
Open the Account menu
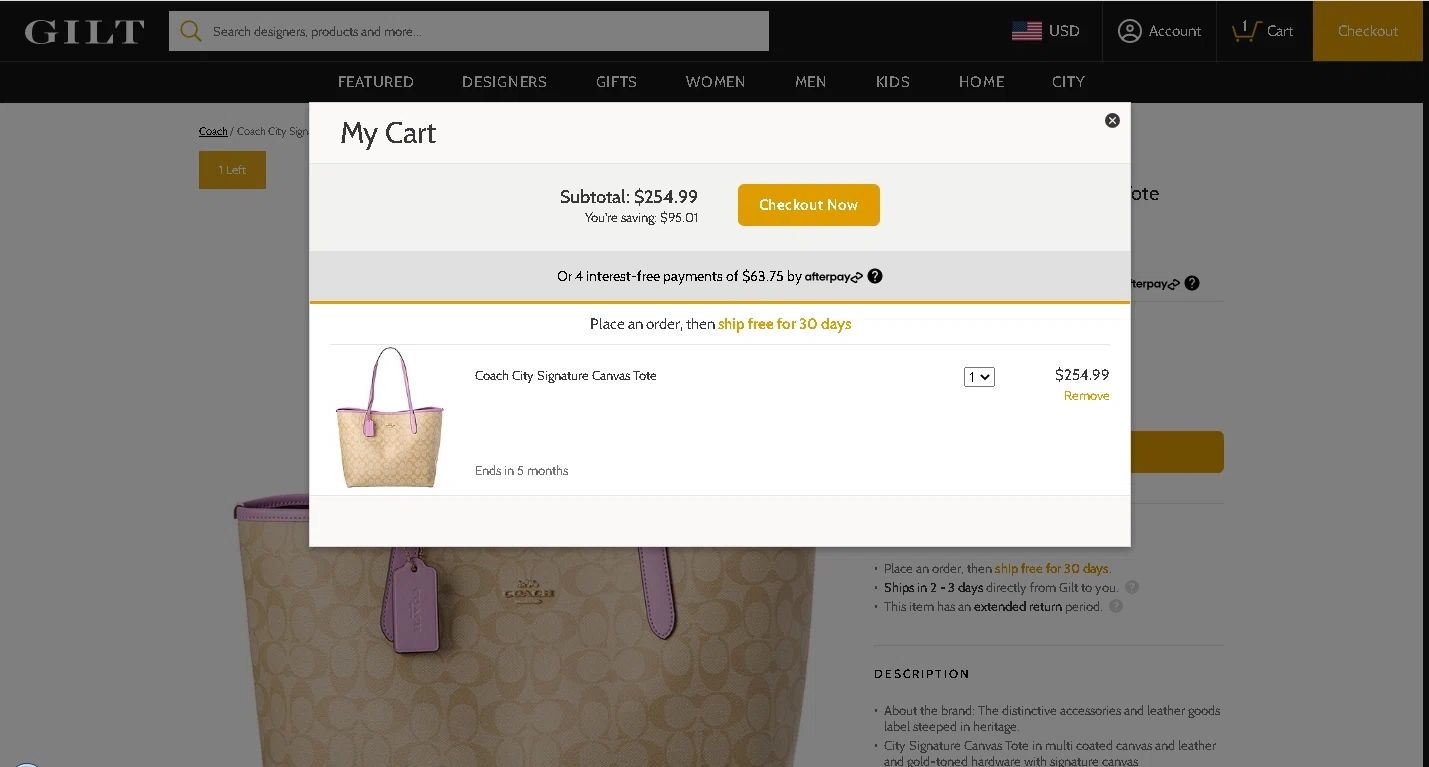(x=1159, y=31)
